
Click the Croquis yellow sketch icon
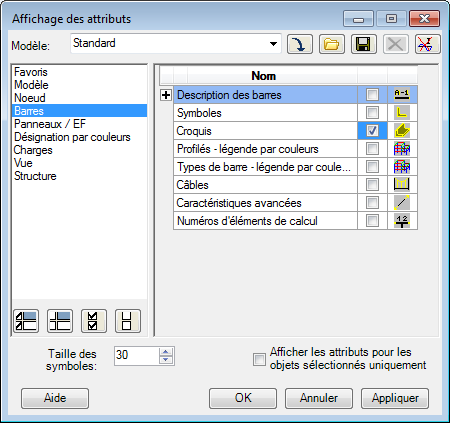[x=402, y=131]
